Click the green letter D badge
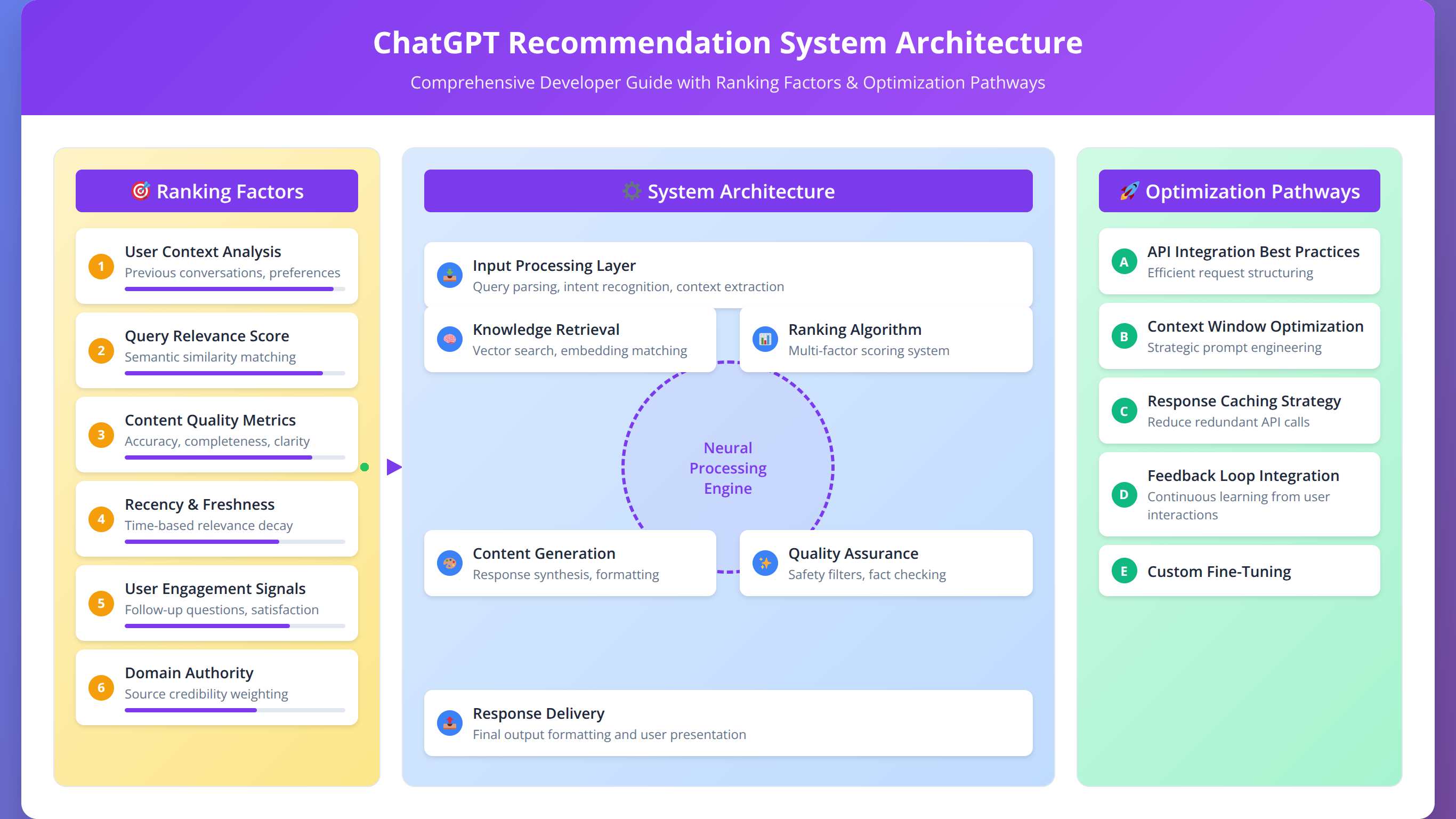Viewport: 1456px width, 819px height. pos(1124,495)
